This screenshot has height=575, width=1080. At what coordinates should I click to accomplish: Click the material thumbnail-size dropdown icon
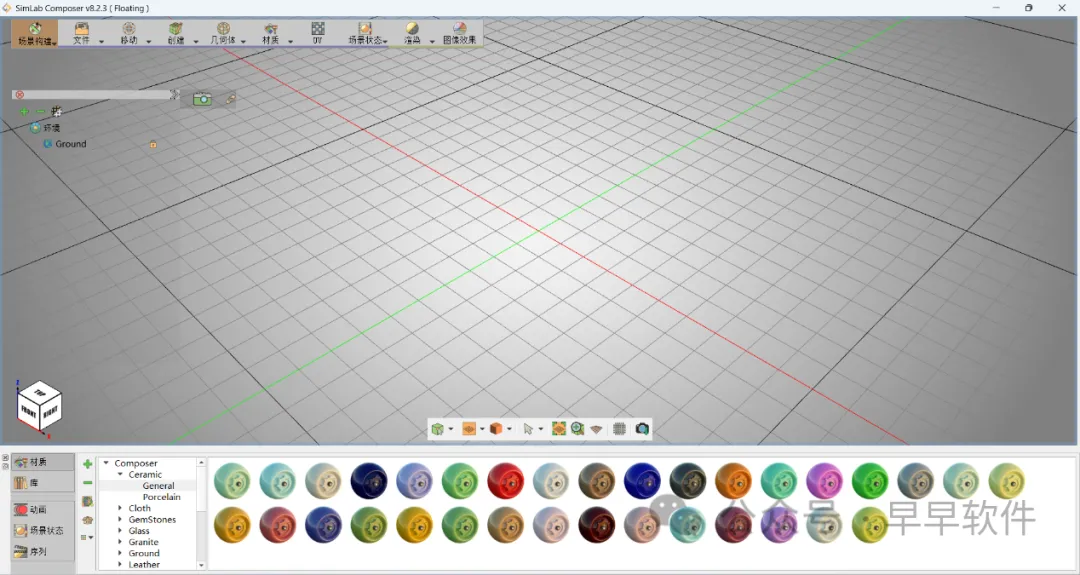[87, 537]
